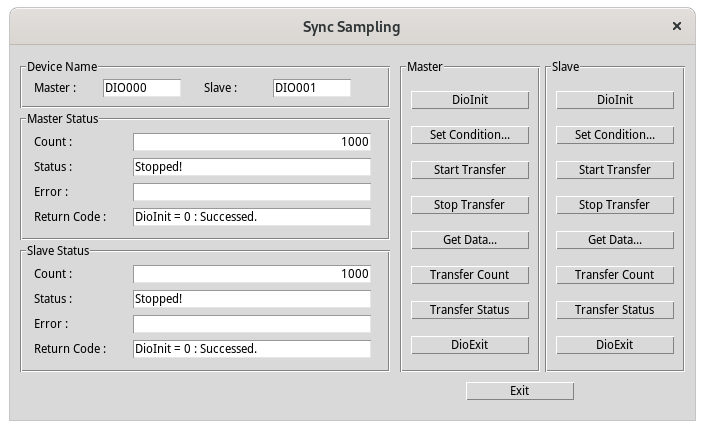Click Slave Get Data button
The height and width of the screenshot is (430, 705).
(614, 240)
